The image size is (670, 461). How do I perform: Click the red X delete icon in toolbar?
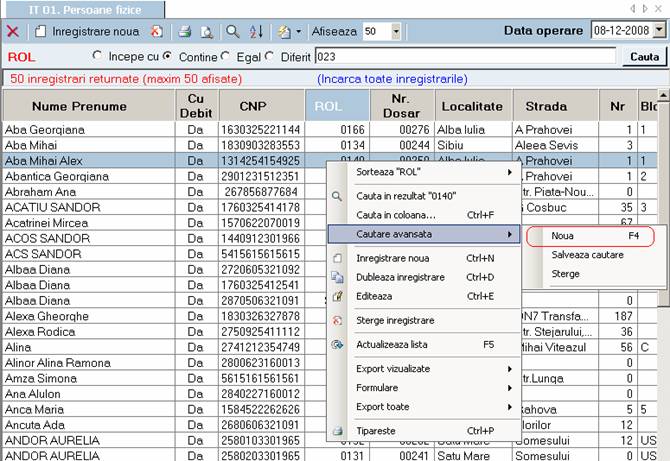(13, 32)
